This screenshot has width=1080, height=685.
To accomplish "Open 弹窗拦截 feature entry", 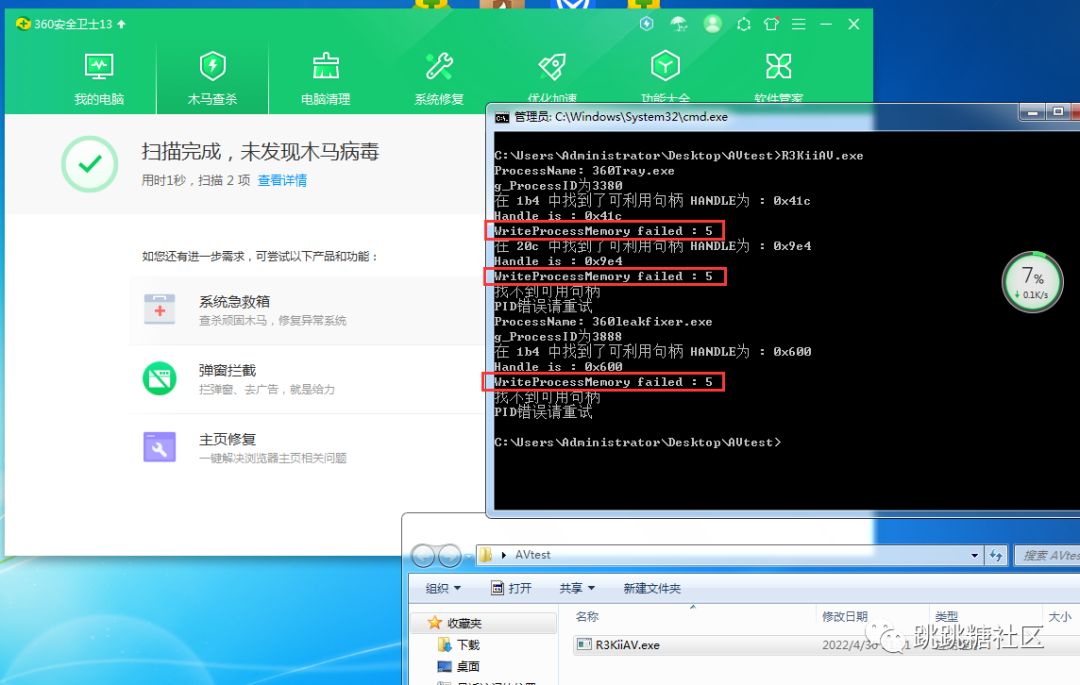I will pyautogui.click(x=307, y=379).
